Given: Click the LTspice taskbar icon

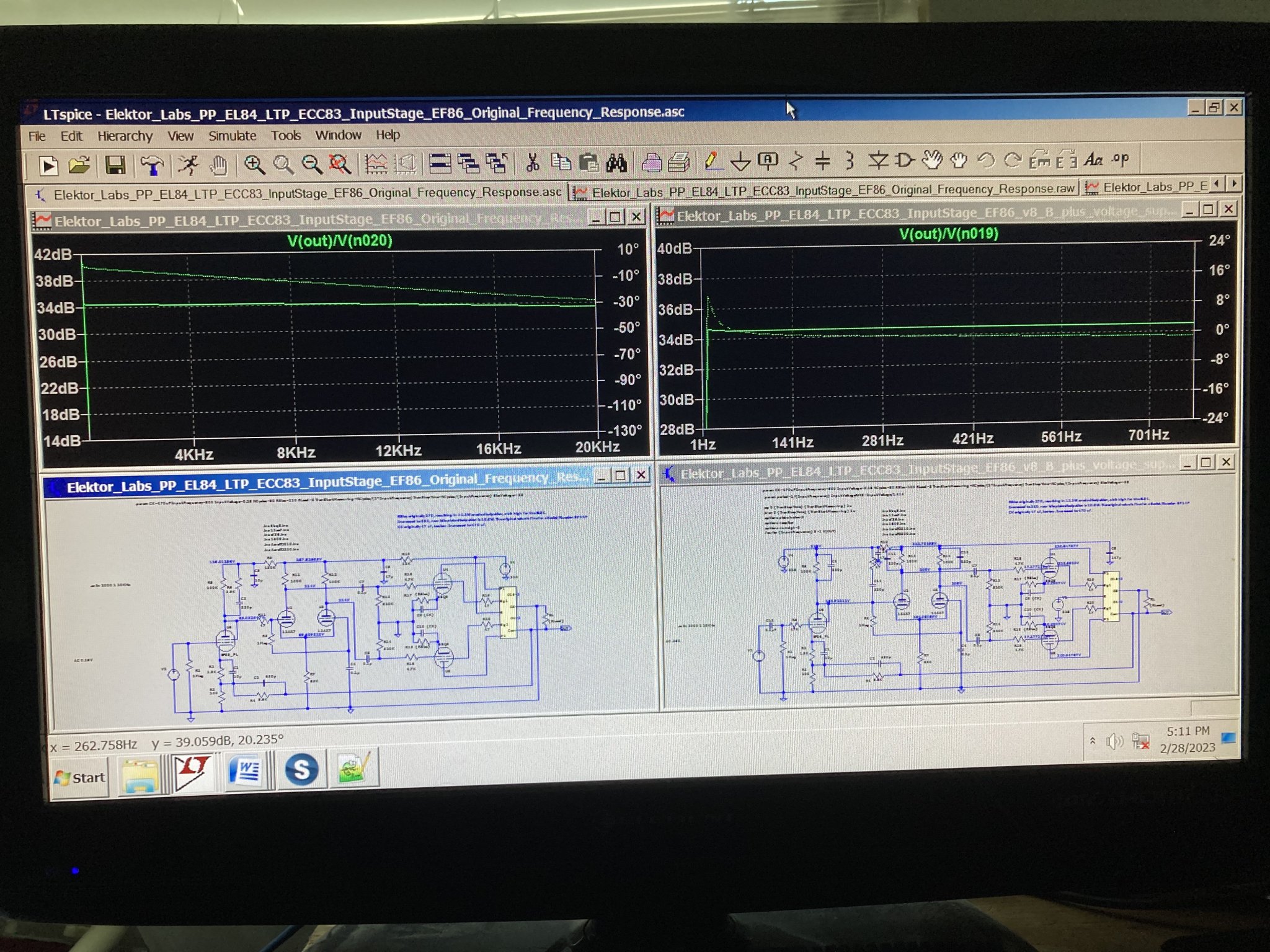Looking at the screenshot, I should tap(193, 772).
